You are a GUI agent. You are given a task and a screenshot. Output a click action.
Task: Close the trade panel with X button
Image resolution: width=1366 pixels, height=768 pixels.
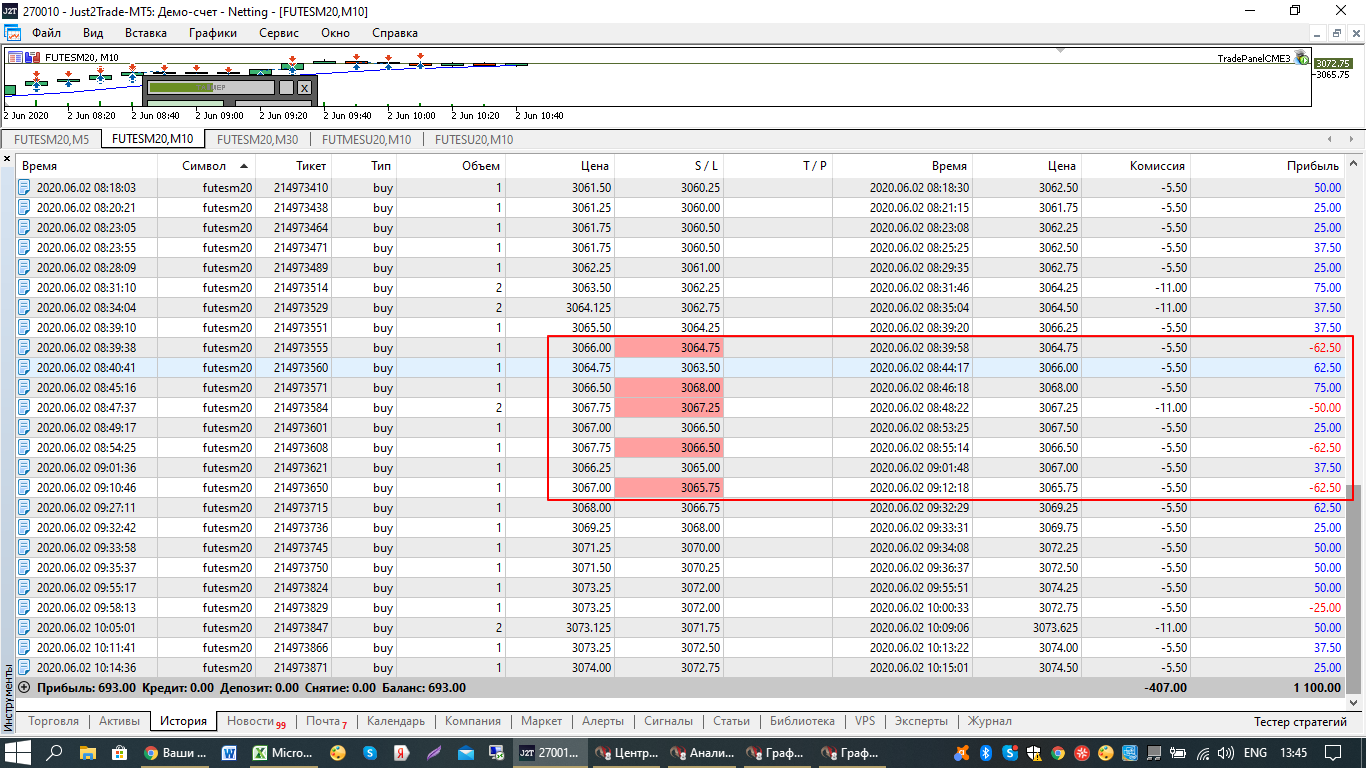point(304,88)
